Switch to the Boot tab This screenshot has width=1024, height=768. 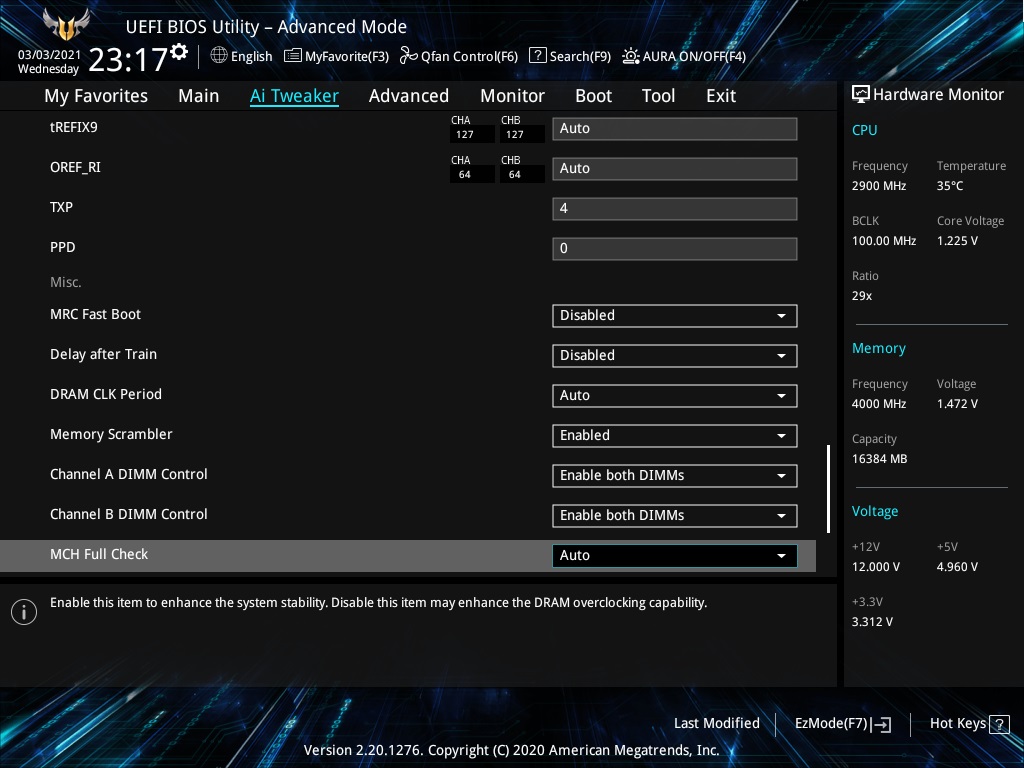593,96
